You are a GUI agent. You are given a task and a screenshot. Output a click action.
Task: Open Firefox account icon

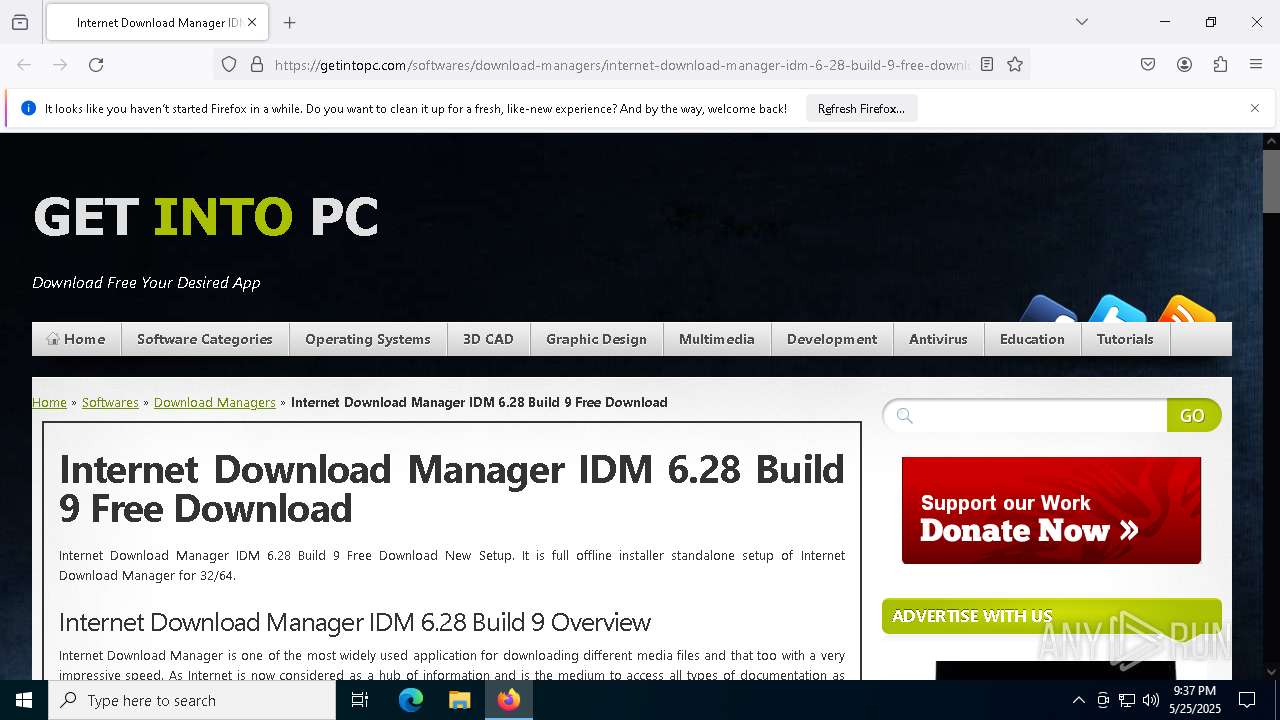[x=1184, y=64]
